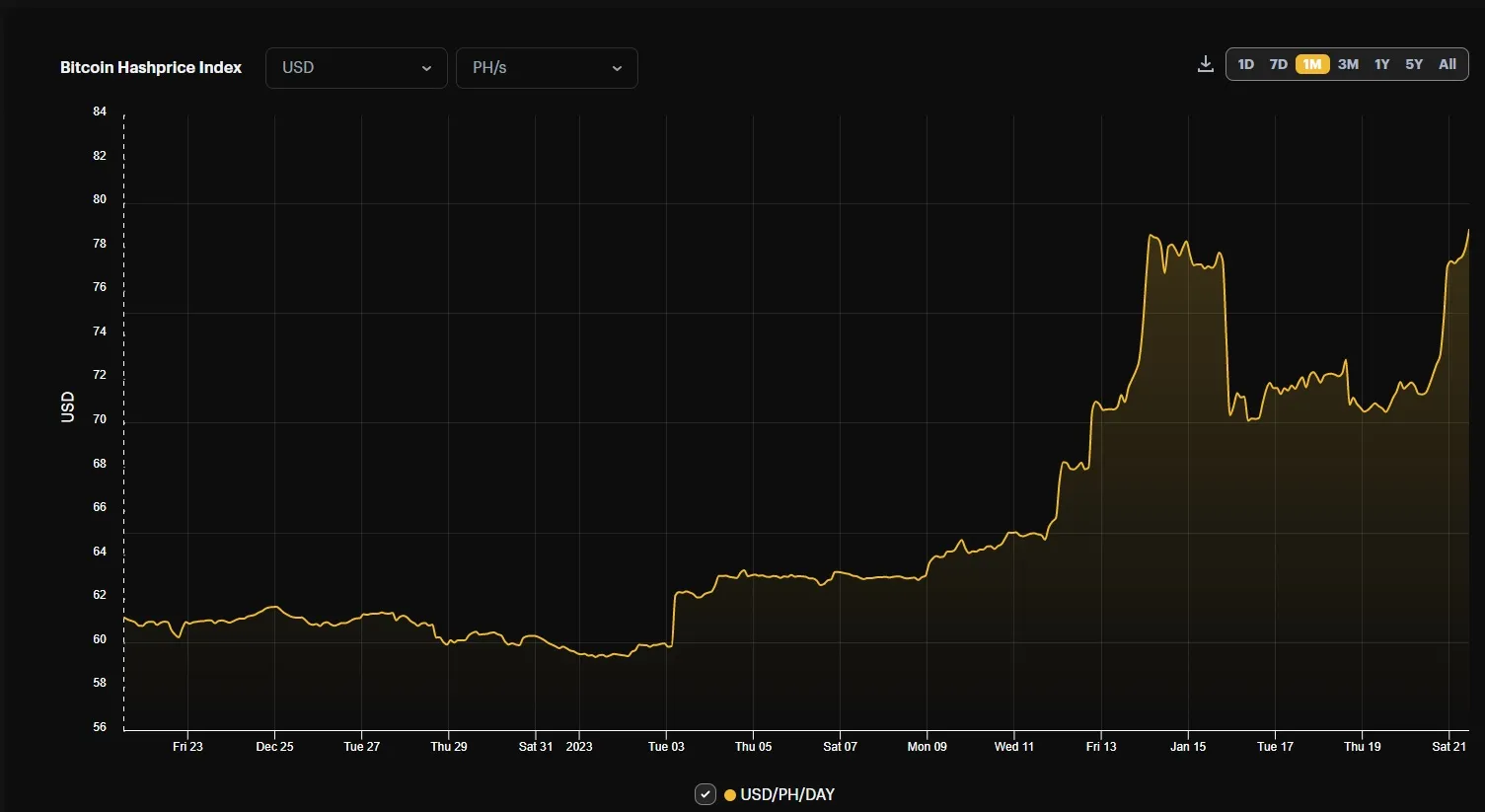
Task: Switch to the 1Y time range
Action: (x=1381, y=64)
